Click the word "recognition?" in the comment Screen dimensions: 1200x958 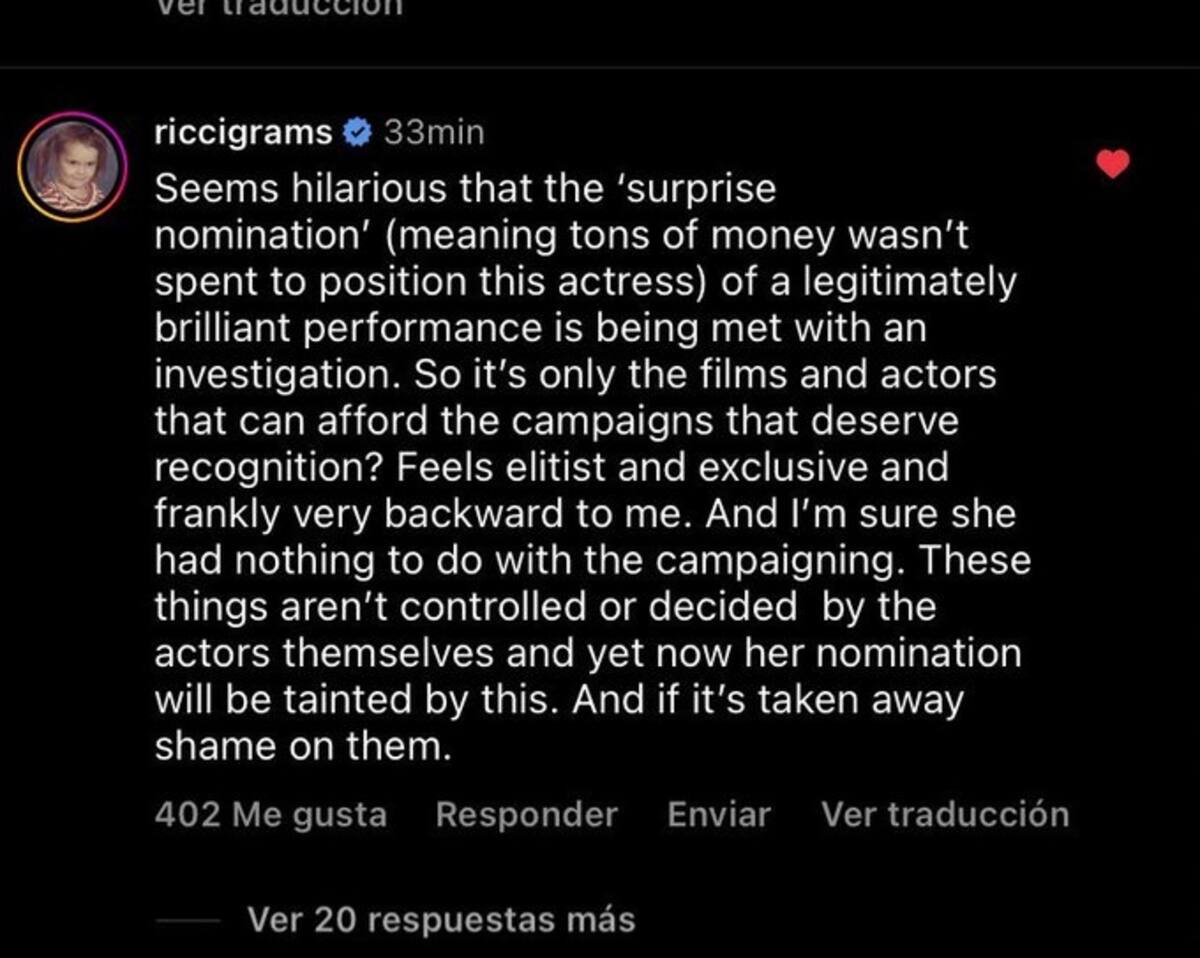coord(254,468)
